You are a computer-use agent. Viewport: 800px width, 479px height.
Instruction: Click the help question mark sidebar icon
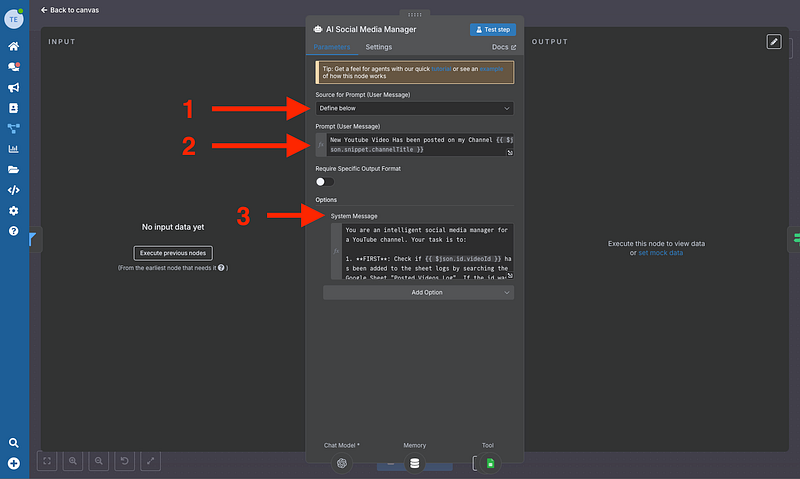(x=14, y=231)
